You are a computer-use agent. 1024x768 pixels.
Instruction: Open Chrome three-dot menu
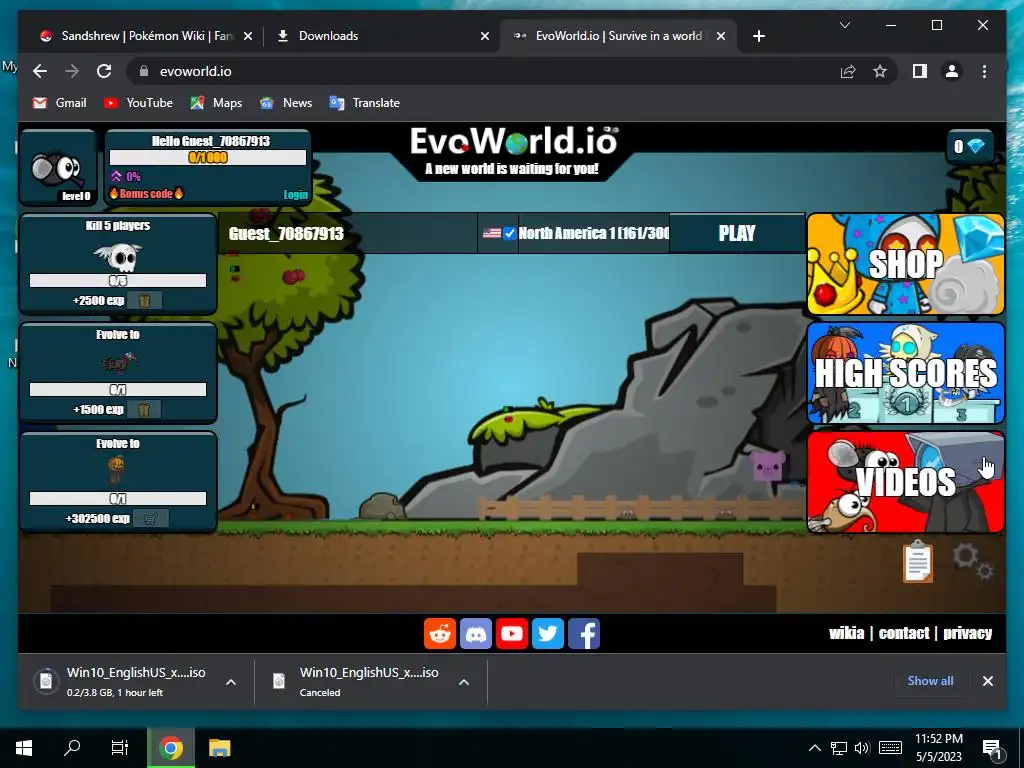click(x=984, y=71)
